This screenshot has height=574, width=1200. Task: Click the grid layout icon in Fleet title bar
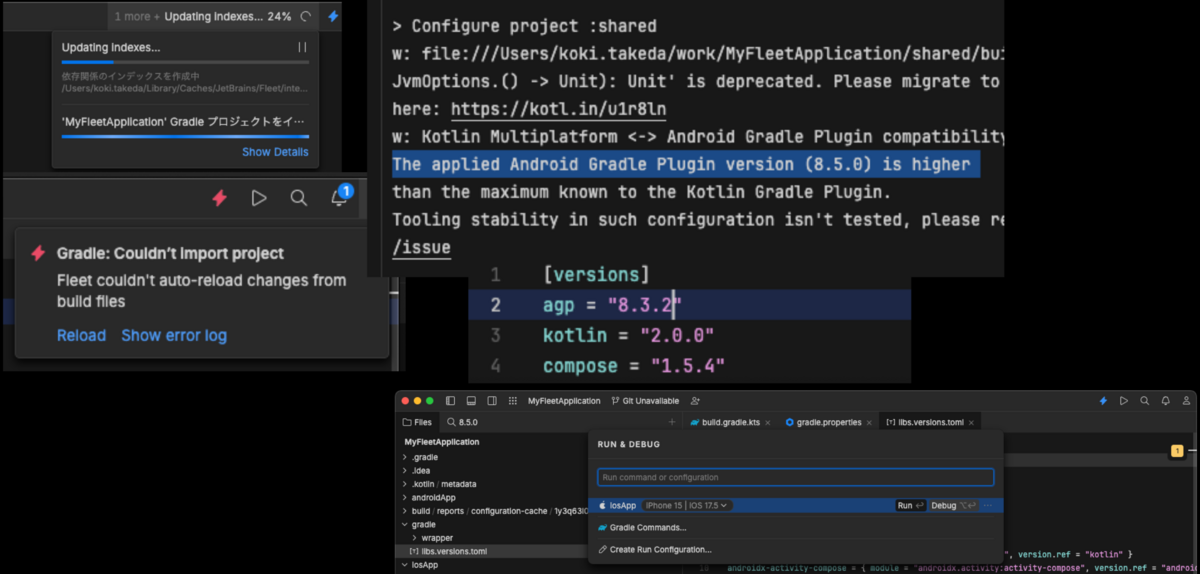pos(512,401)
